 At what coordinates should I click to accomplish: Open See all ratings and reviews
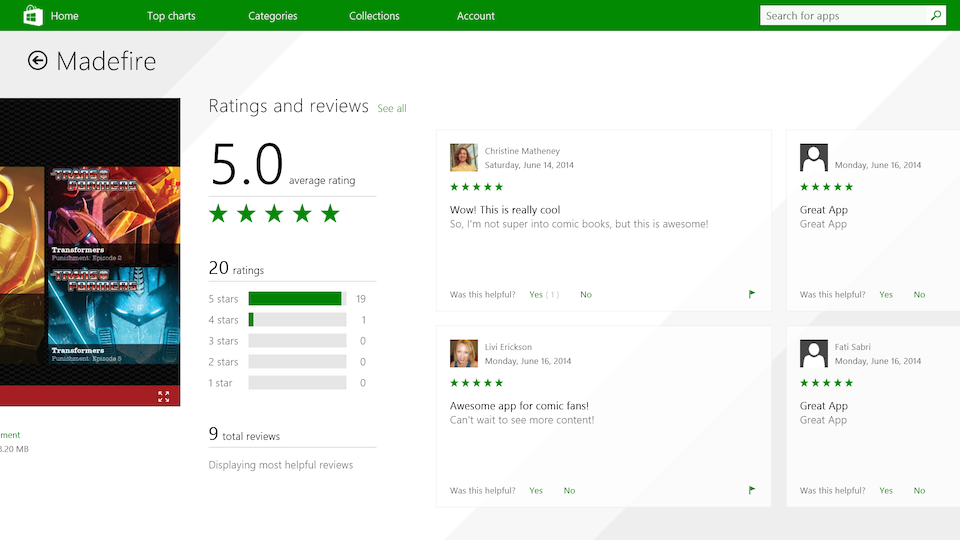click(392, 109)
